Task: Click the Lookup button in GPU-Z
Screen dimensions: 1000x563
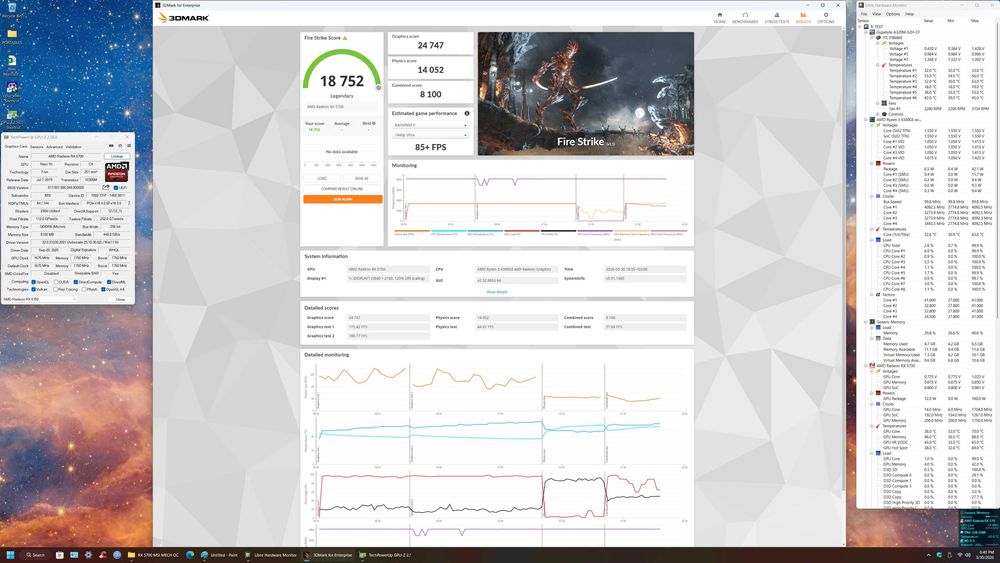Action: (x=117, y=156)
